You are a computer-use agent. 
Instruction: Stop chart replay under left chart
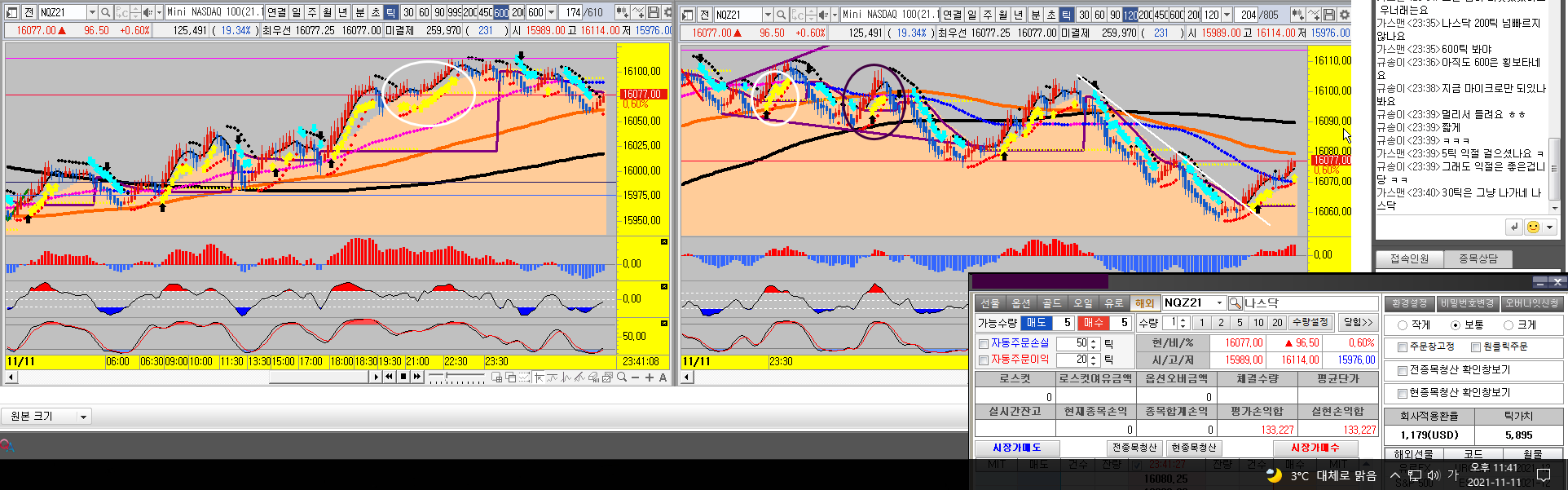(403, 377)
